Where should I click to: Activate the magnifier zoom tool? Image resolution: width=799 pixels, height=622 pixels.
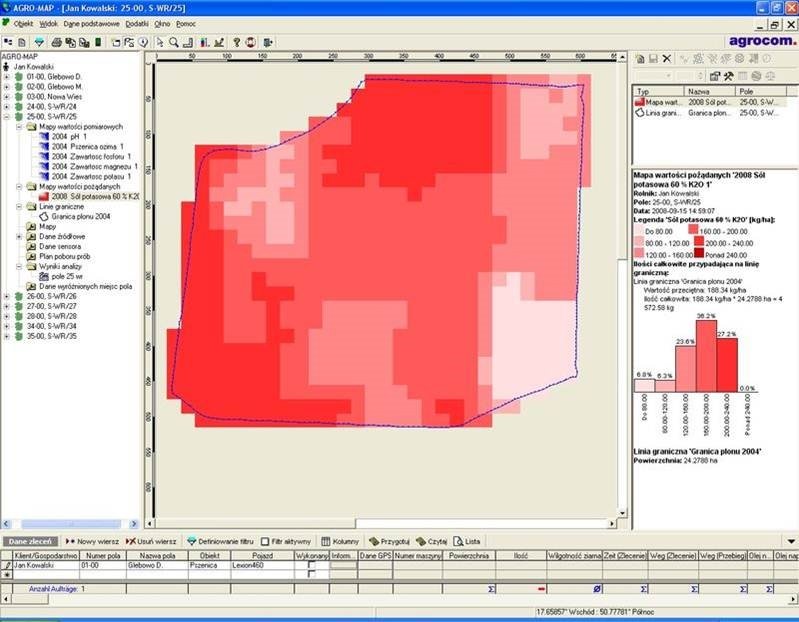[174, 42]
